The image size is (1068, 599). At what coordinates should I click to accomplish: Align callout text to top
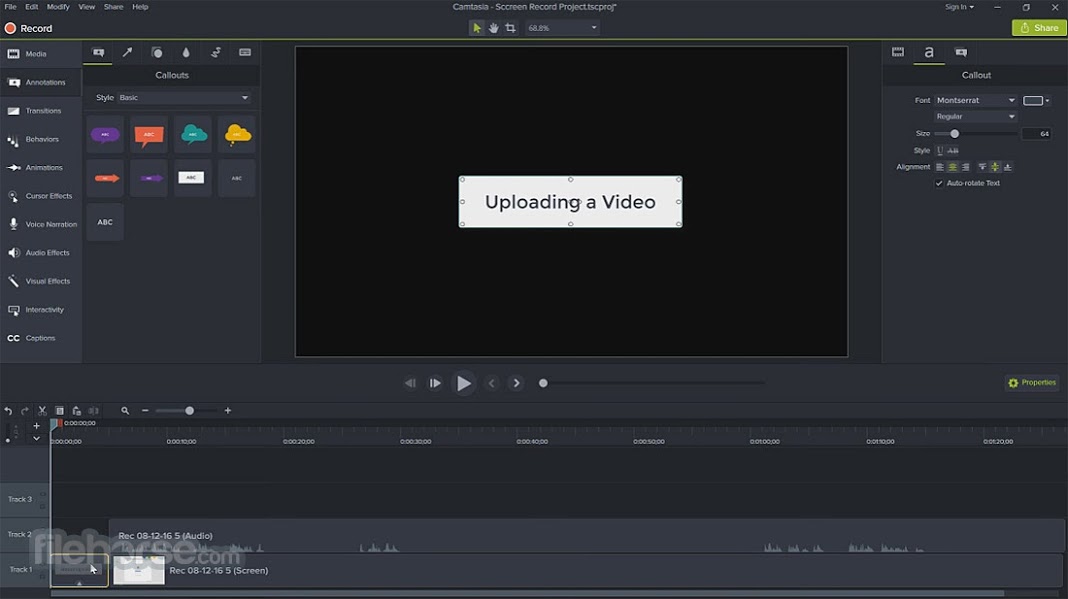pos(981,167)
